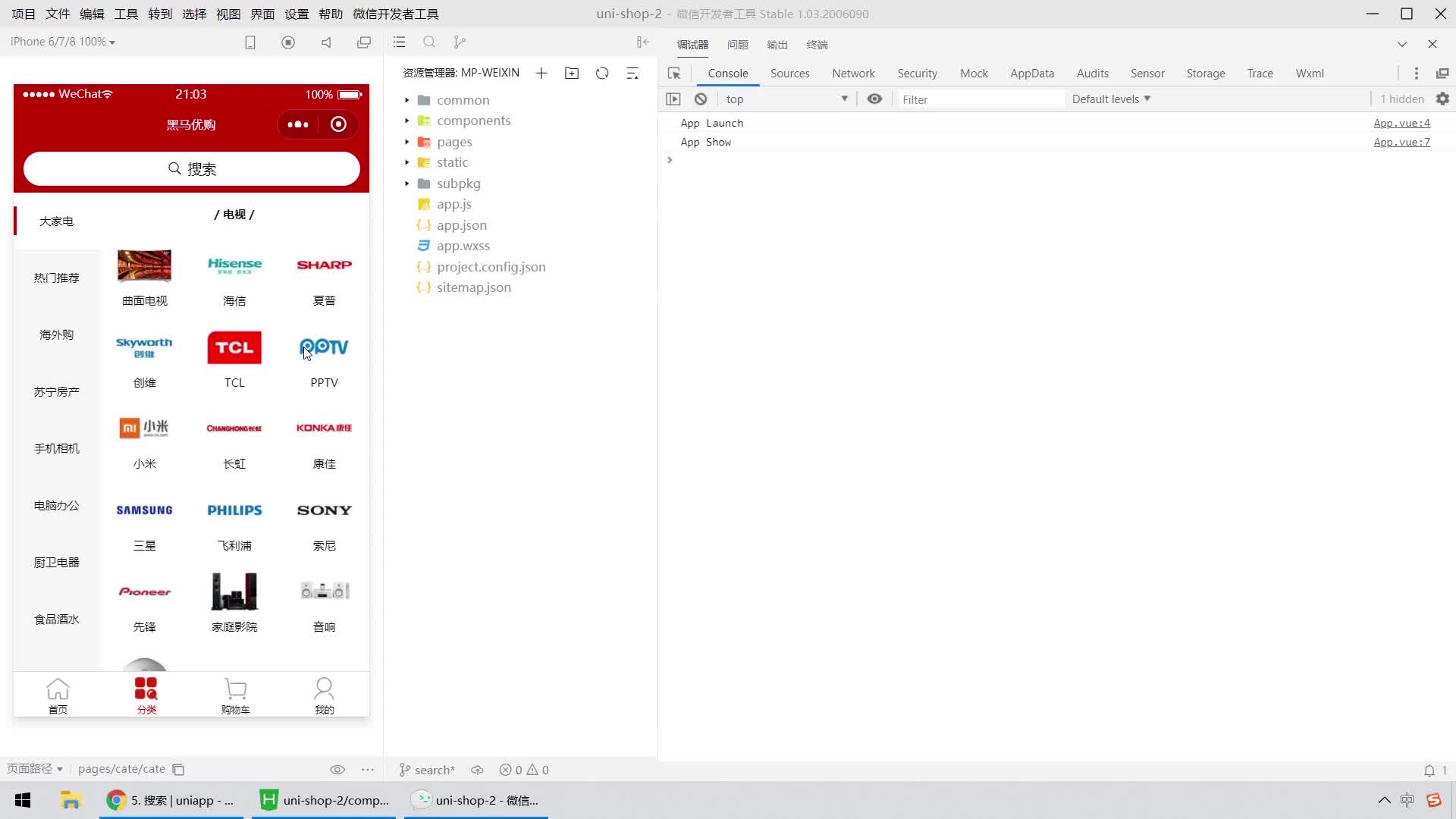Open Default levels dropdown in console
The height and width of the screenshot is (819, 1456).
coord(1112,98)
